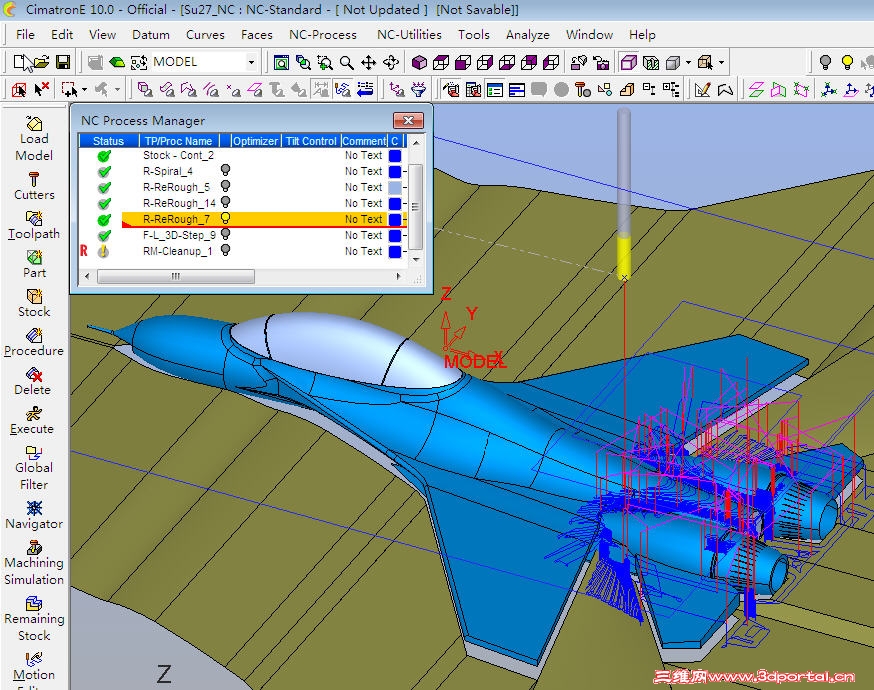The height and width of the screenshot is (690, 874).
Task: Open the NC-Utilities menu
Action: [409, 35]
